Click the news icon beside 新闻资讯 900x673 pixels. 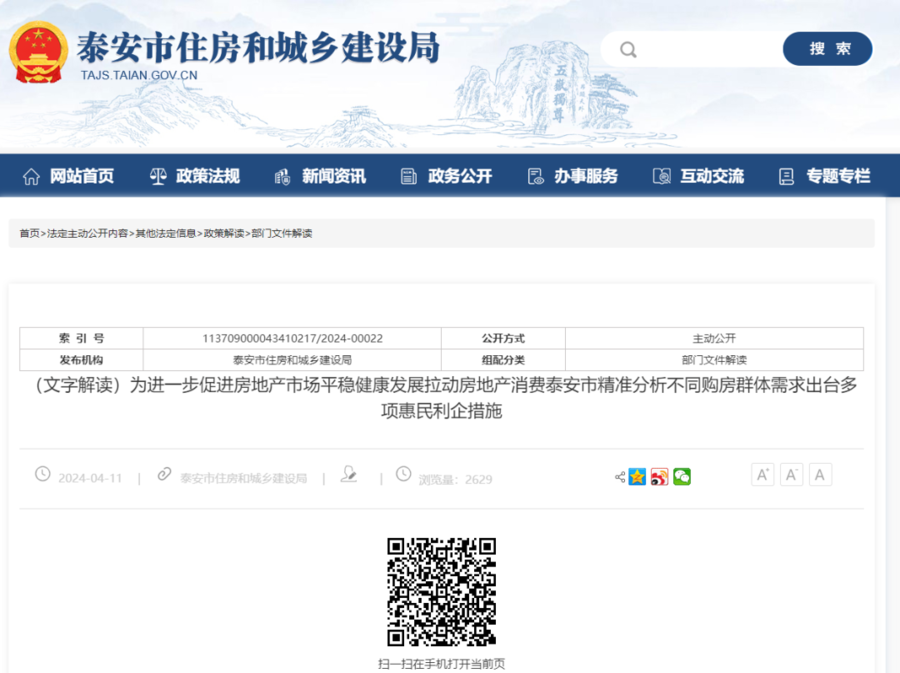(x=282, y=177)
